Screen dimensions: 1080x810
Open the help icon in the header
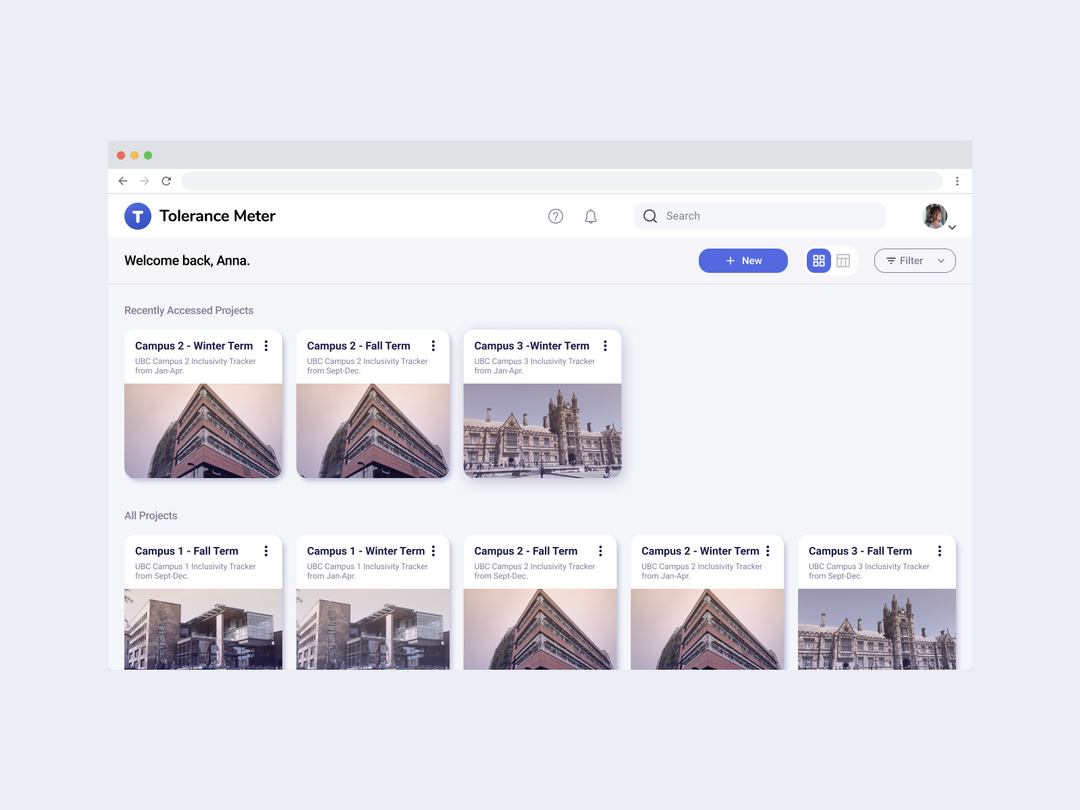pyautogui.click(x=555, y=216)
